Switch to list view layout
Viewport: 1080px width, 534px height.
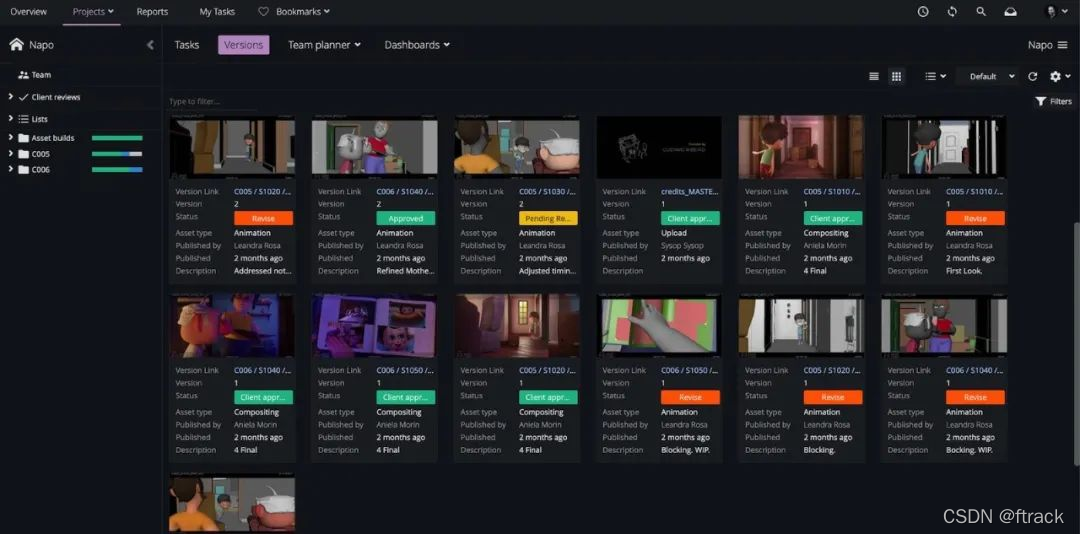[873, 76]
